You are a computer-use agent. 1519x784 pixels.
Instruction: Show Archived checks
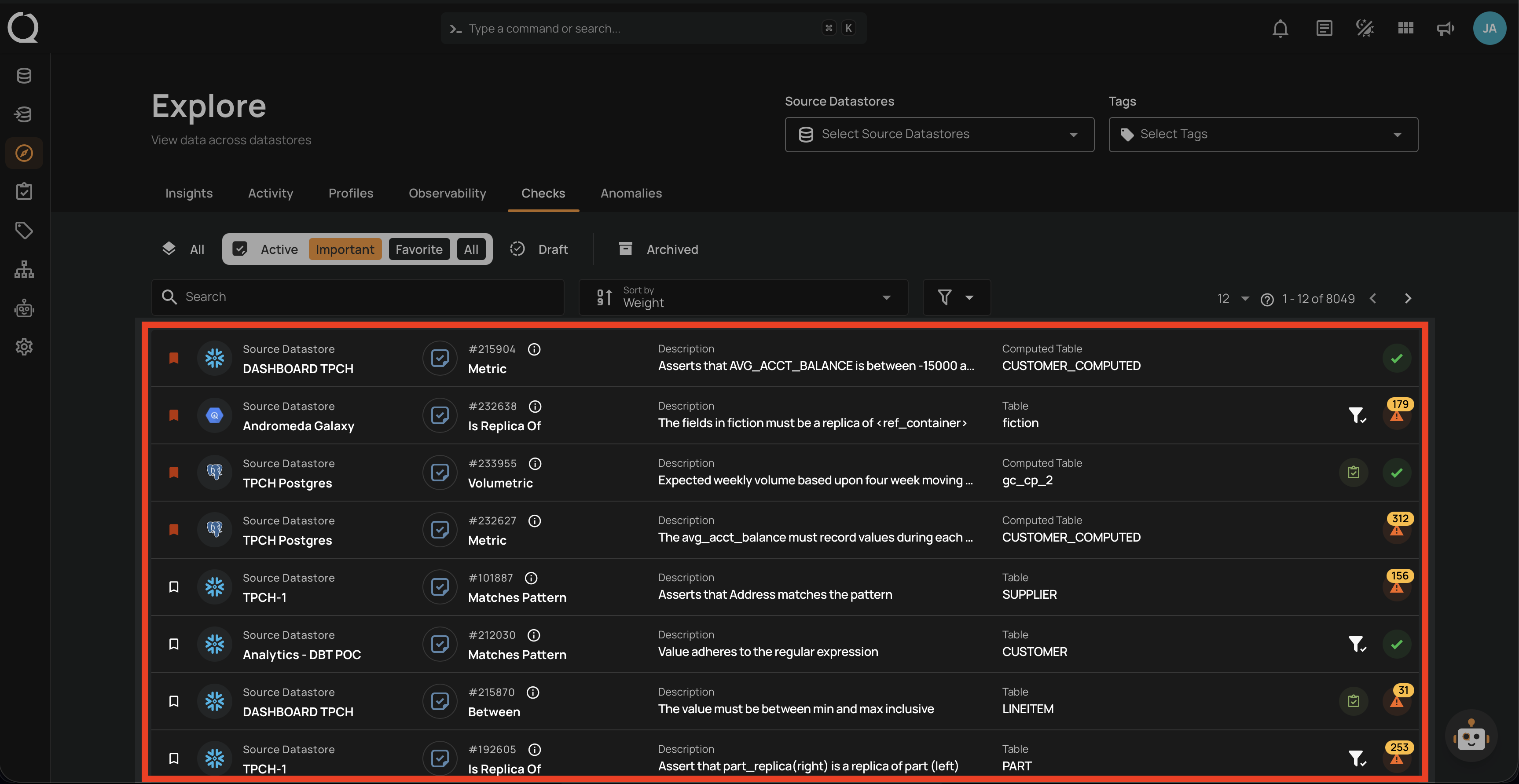[658, 249]
